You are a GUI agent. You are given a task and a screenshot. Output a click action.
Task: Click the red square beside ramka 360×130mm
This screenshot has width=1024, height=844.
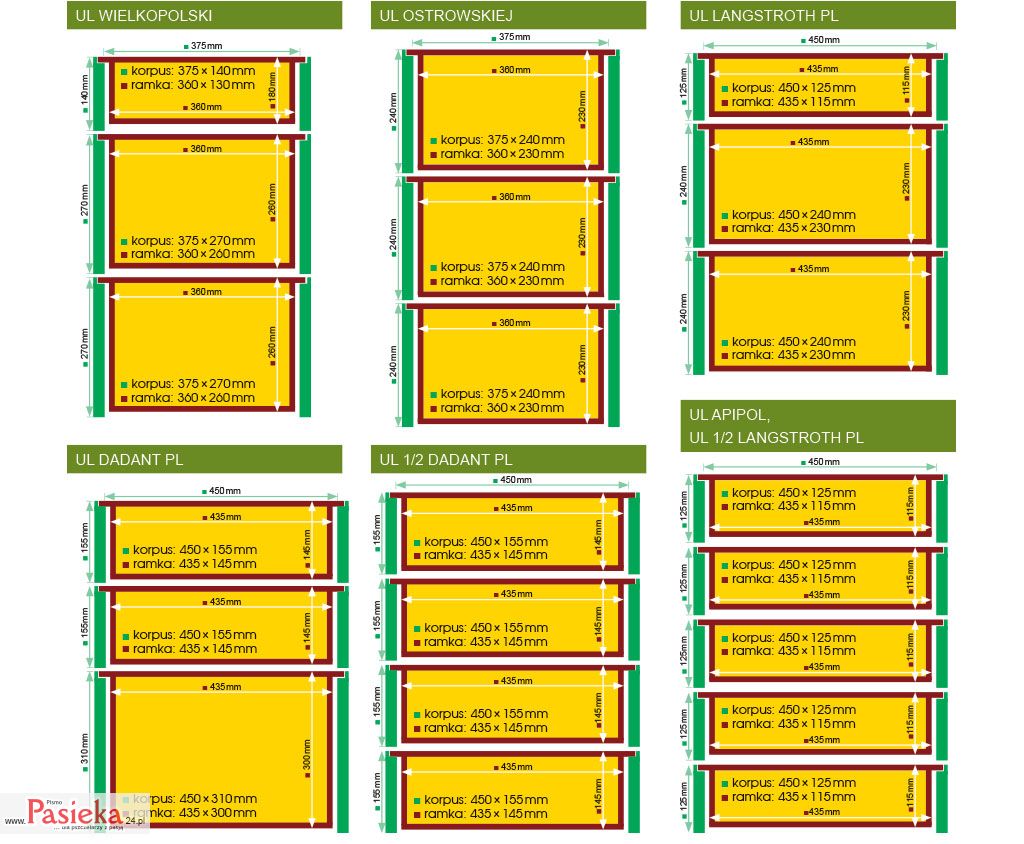tap(124, 86)
